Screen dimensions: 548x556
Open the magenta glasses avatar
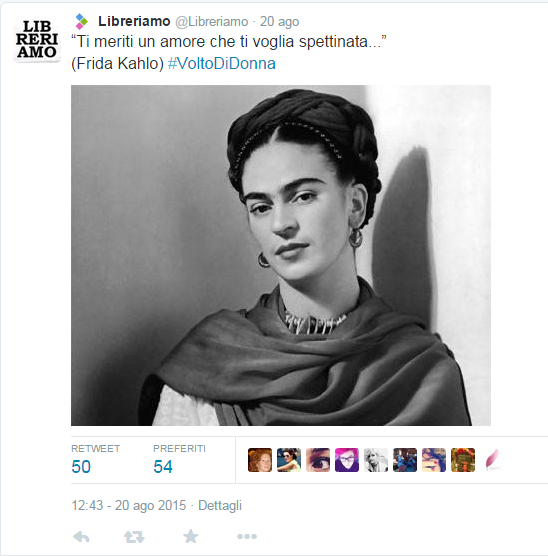click(x=347, y=460)
